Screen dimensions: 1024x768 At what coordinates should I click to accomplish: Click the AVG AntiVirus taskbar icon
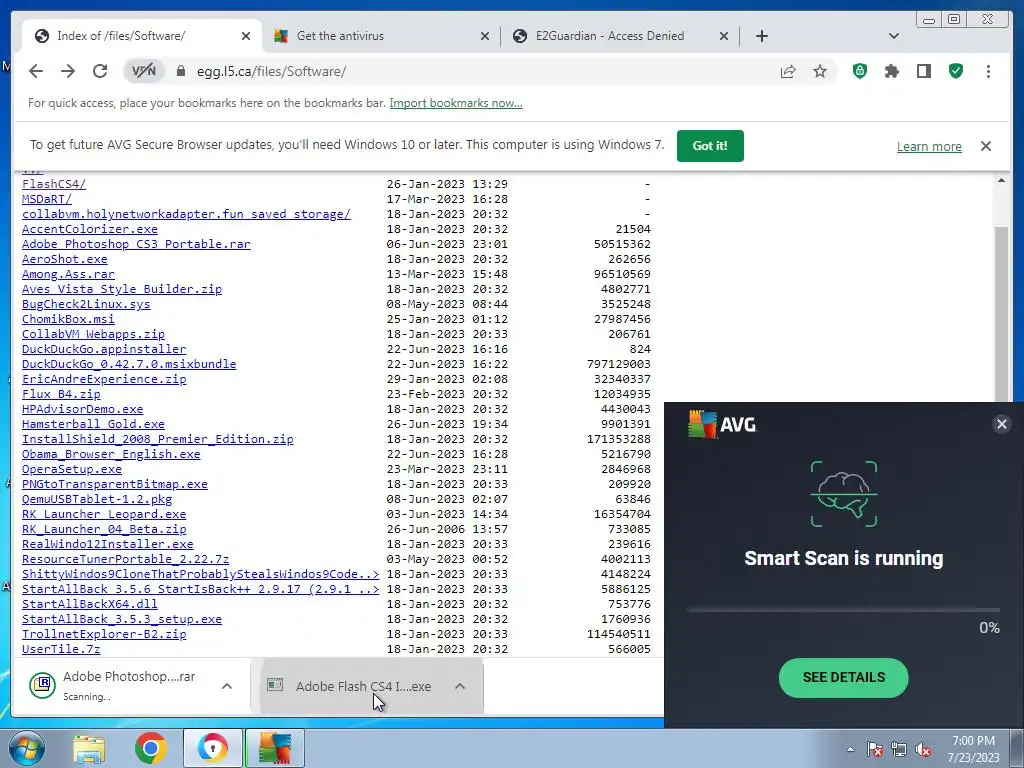[275, 748]
